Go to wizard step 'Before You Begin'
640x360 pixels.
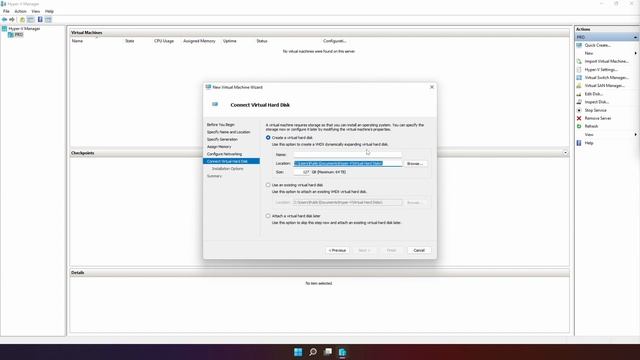coord(221,124)
